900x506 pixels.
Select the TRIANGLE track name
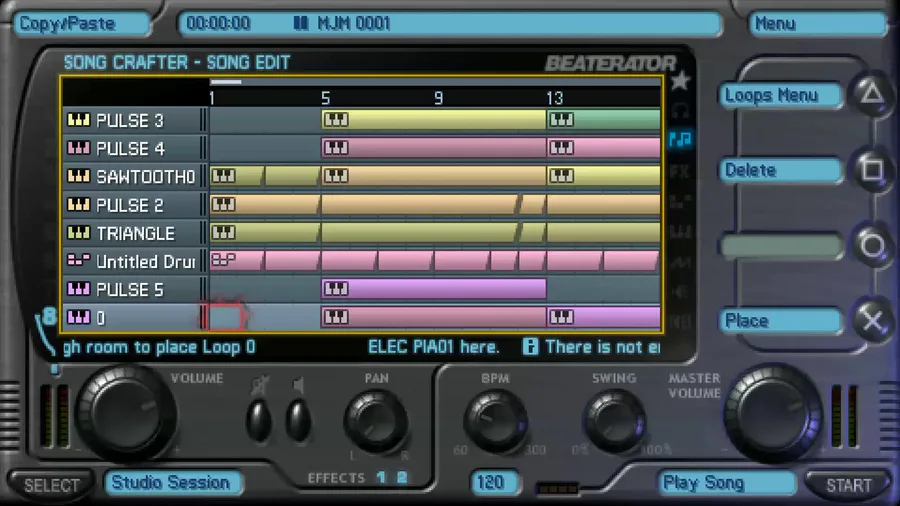(x=135, y=233)
